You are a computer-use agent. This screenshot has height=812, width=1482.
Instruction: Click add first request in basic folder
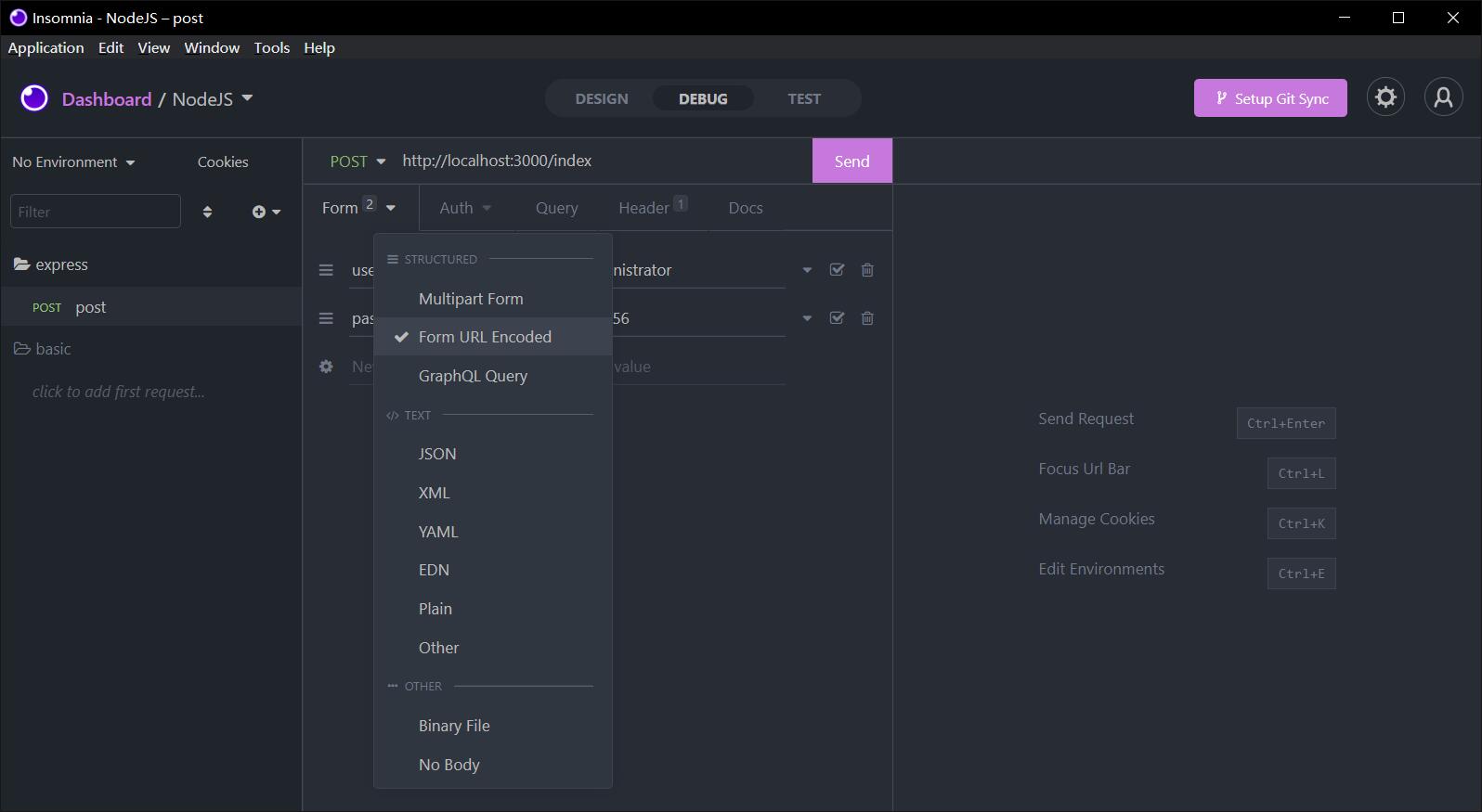pos(118,392)
